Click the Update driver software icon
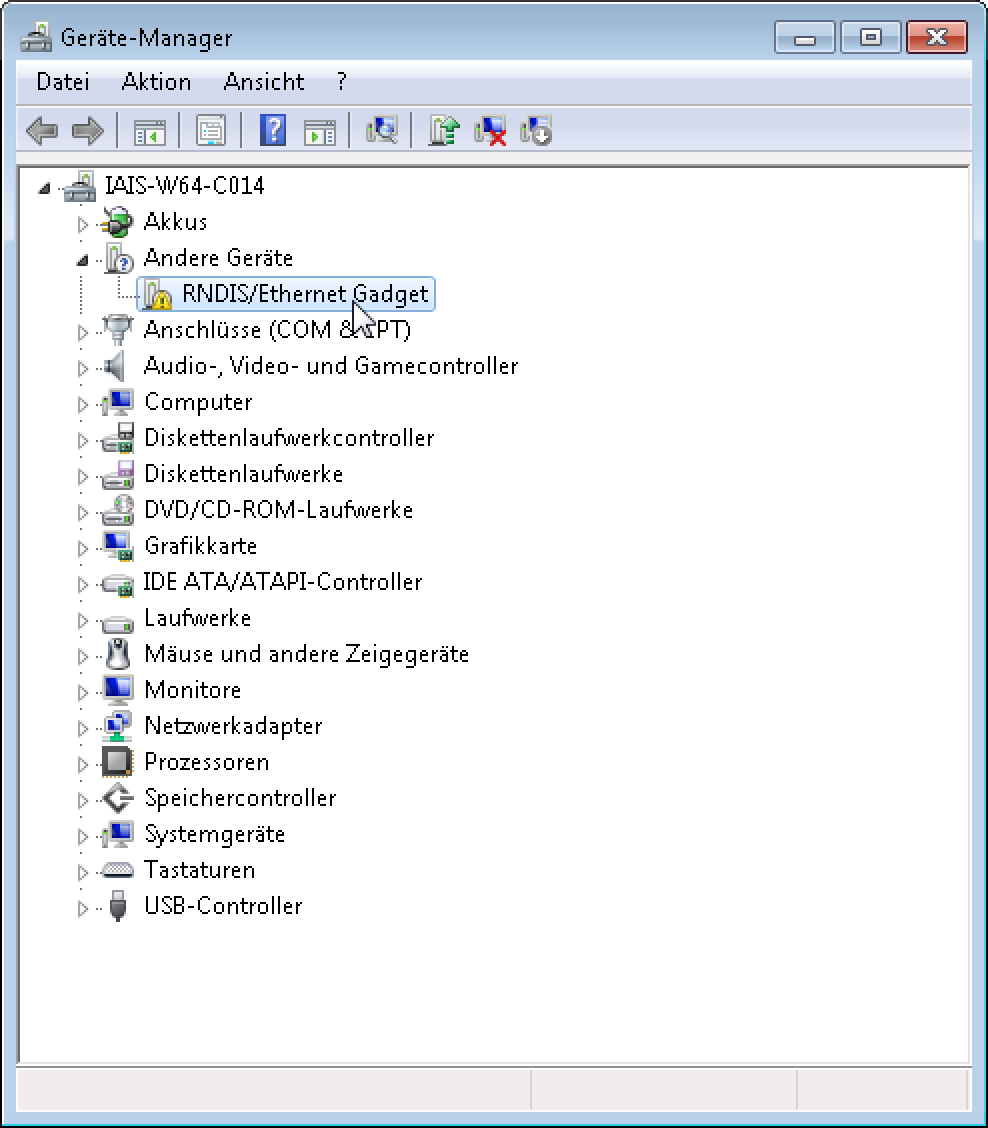The width and height of the screenshot is (988, 1128). pyautogui.click(x=443, y=130)
